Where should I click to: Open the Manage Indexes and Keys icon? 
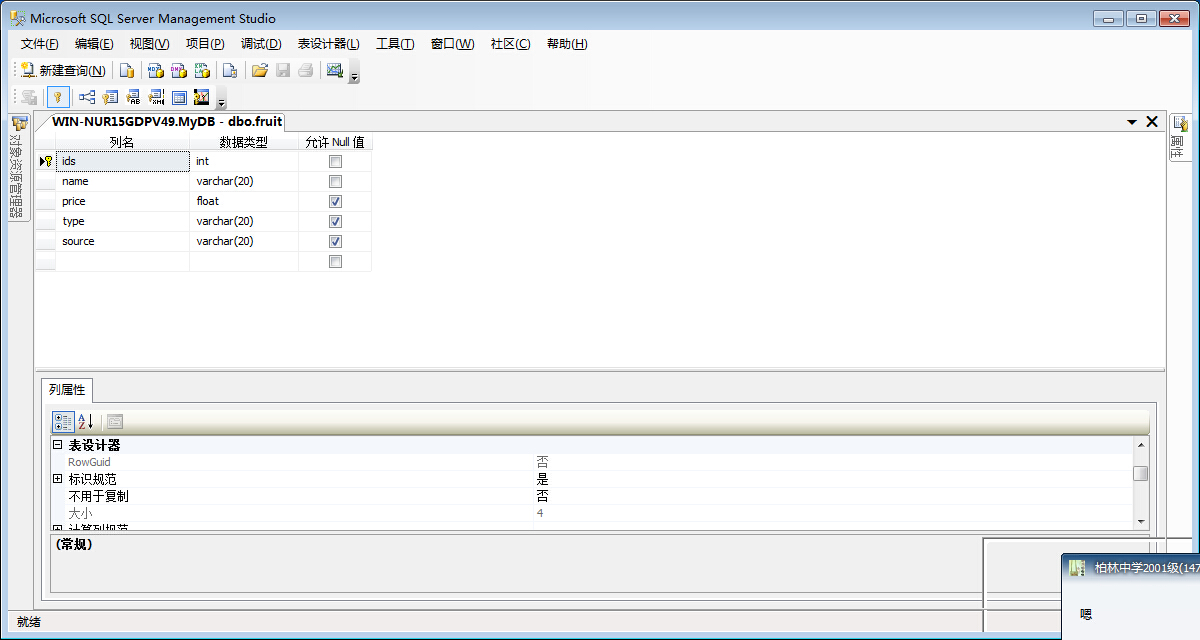click(x=110, y=97)
